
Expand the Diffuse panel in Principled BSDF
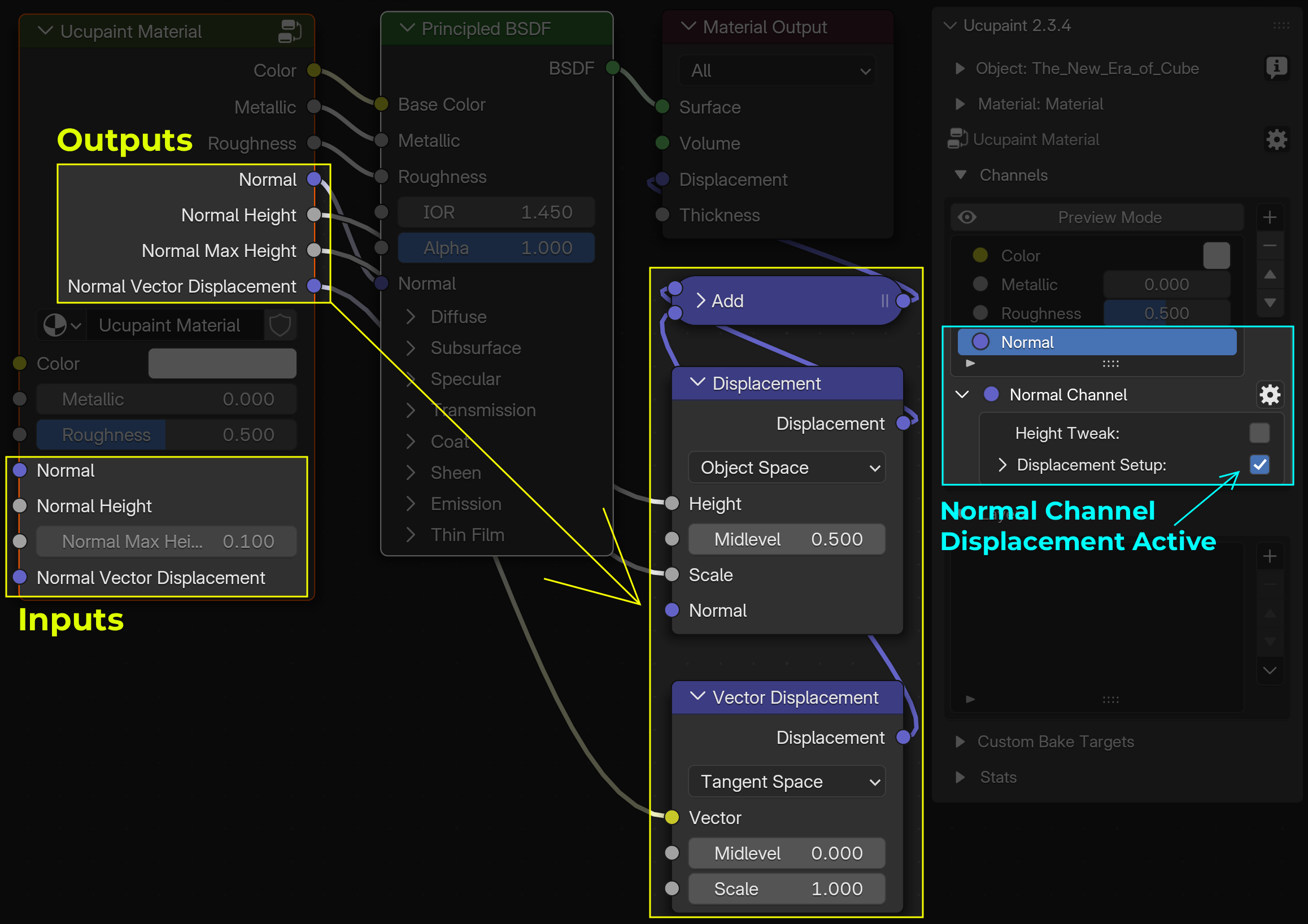tap(411, 317)
